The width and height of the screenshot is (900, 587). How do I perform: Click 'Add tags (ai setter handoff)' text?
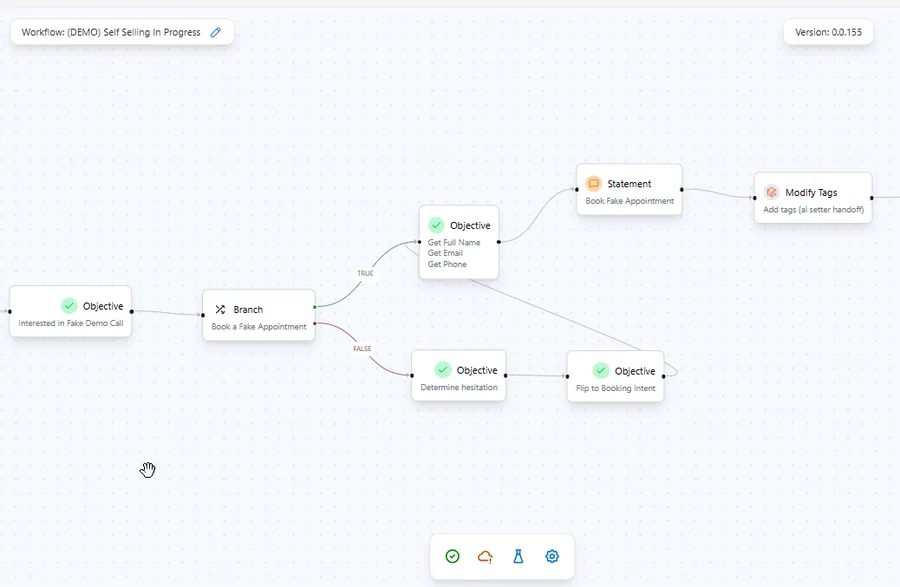coord(813,209)
